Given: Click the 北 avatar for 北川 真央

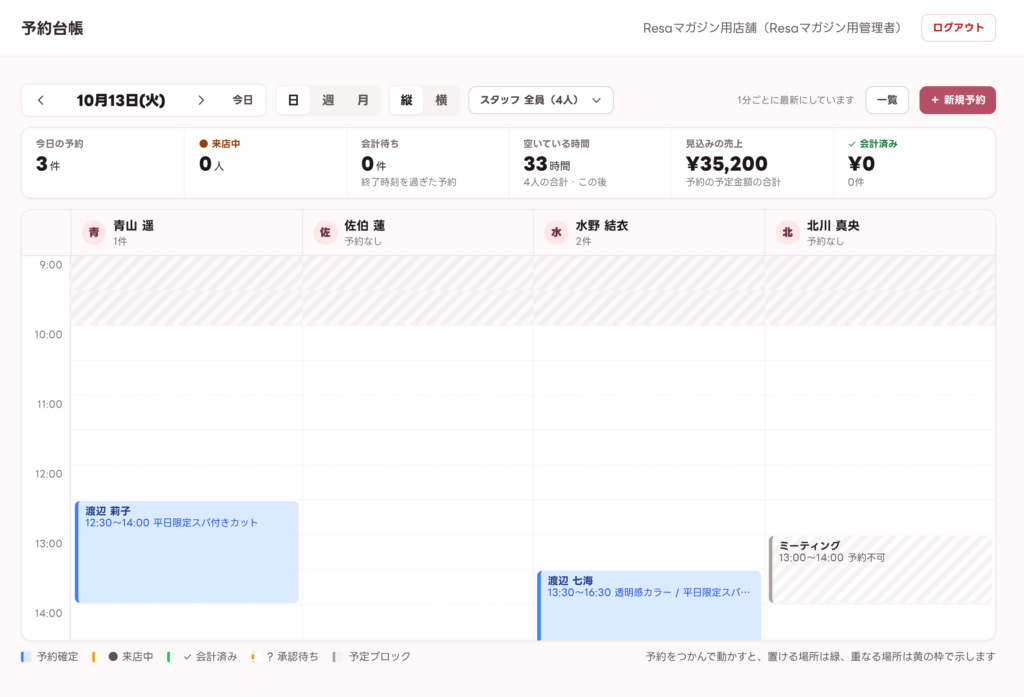Looking at the screenshot, I should [x=788, y=233].
